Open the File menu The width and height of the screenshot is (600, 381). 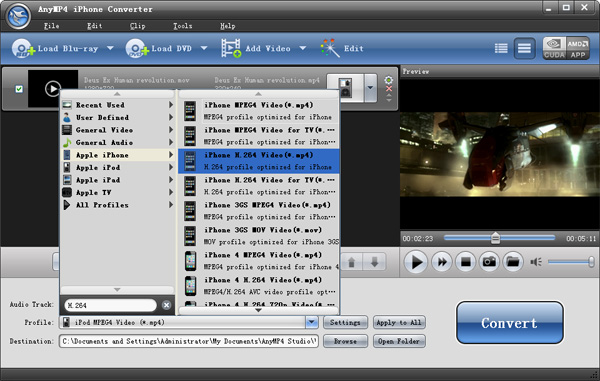51,26
